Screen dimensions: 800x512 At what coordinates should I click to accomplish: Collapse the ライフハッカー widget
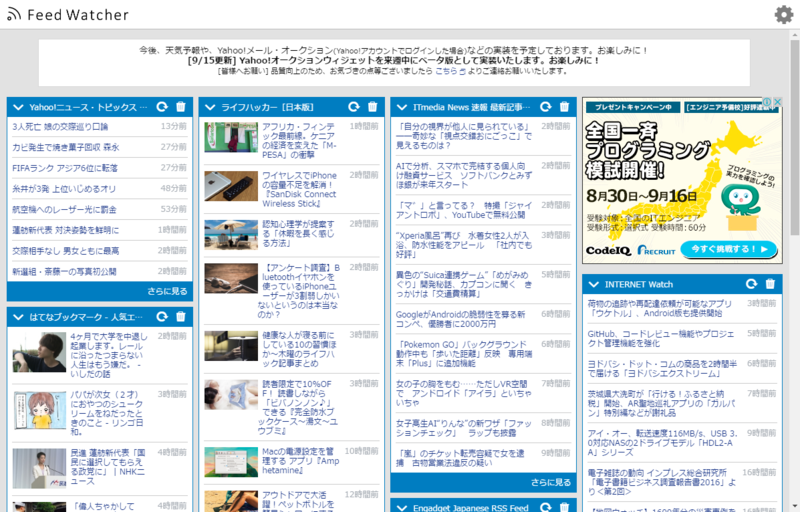coord(210,107)
